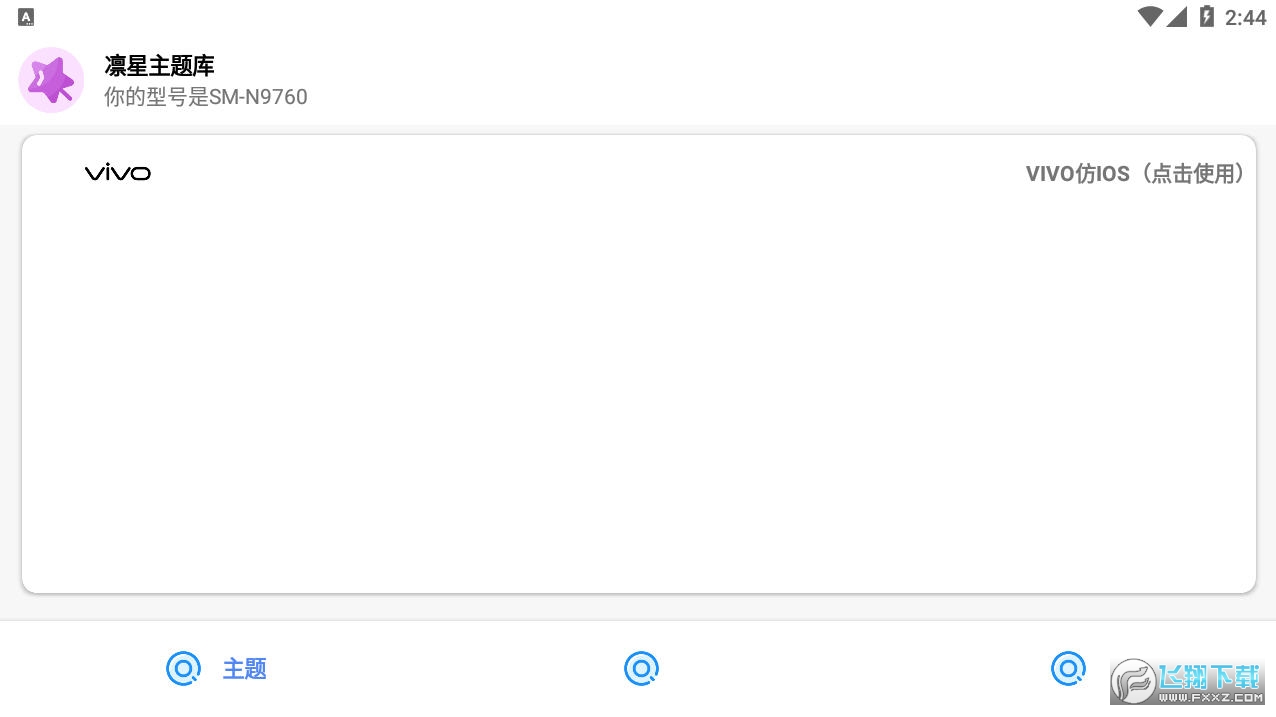The image size is (1276, 717).
Task: Tap the battery charging status icon
Action: coord(1207,16)
